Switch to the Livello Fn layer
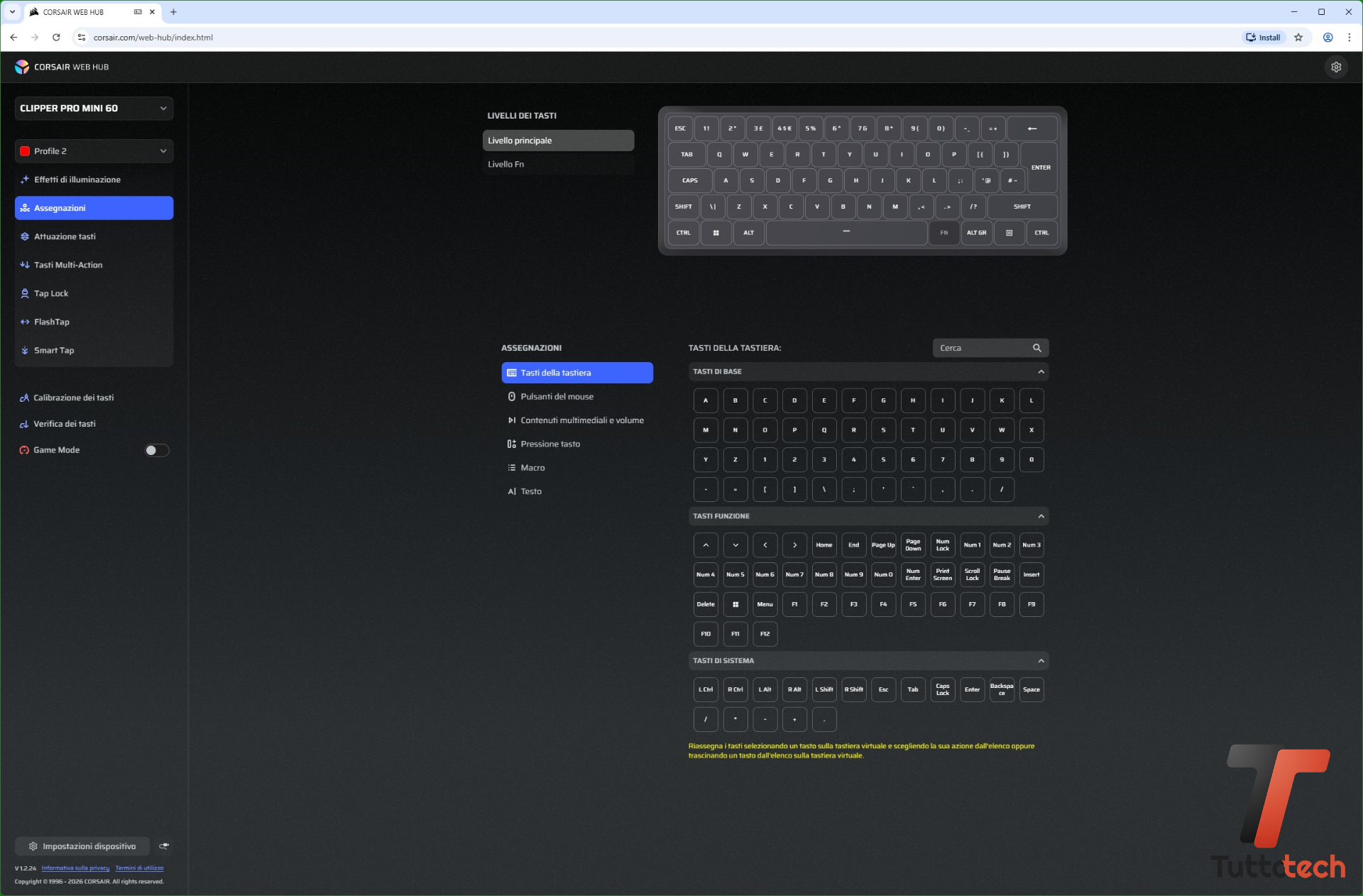Image resolution: width=1363 pixels, height=896 pixels. (x=558, y=164)
